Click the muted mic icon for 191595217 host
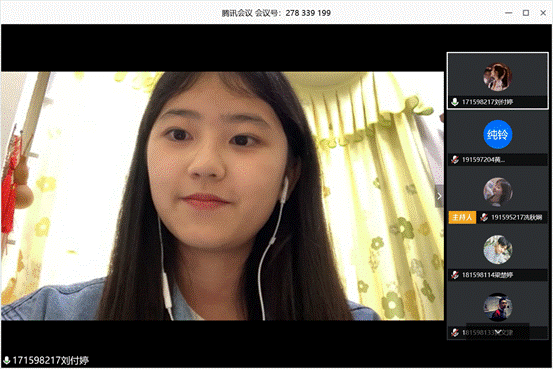 coord(484,217)
